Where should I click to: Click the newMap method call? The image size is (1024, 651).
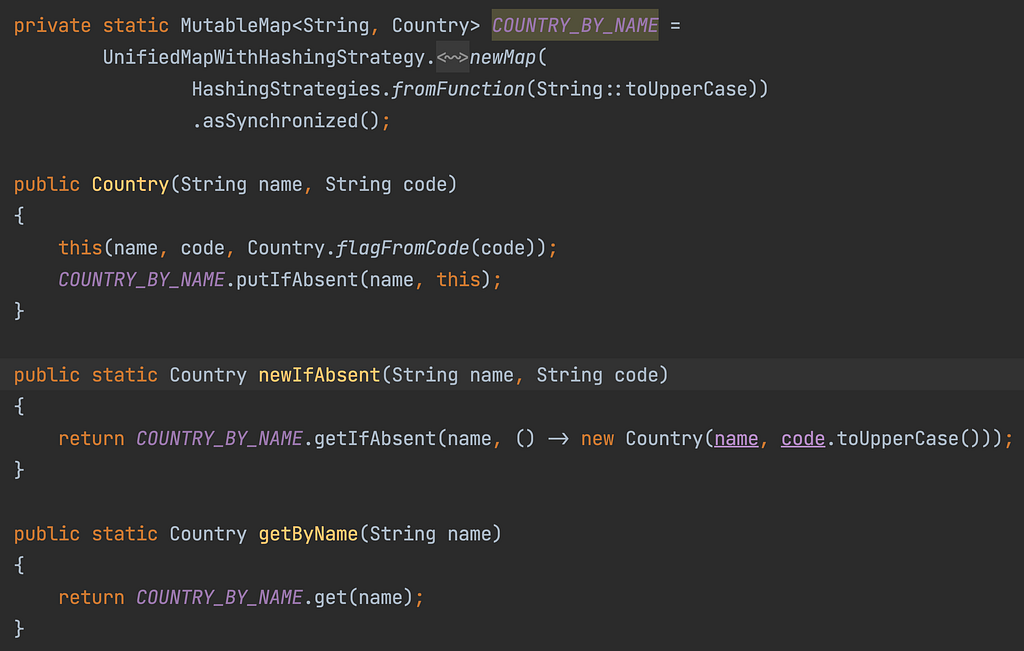502,57
